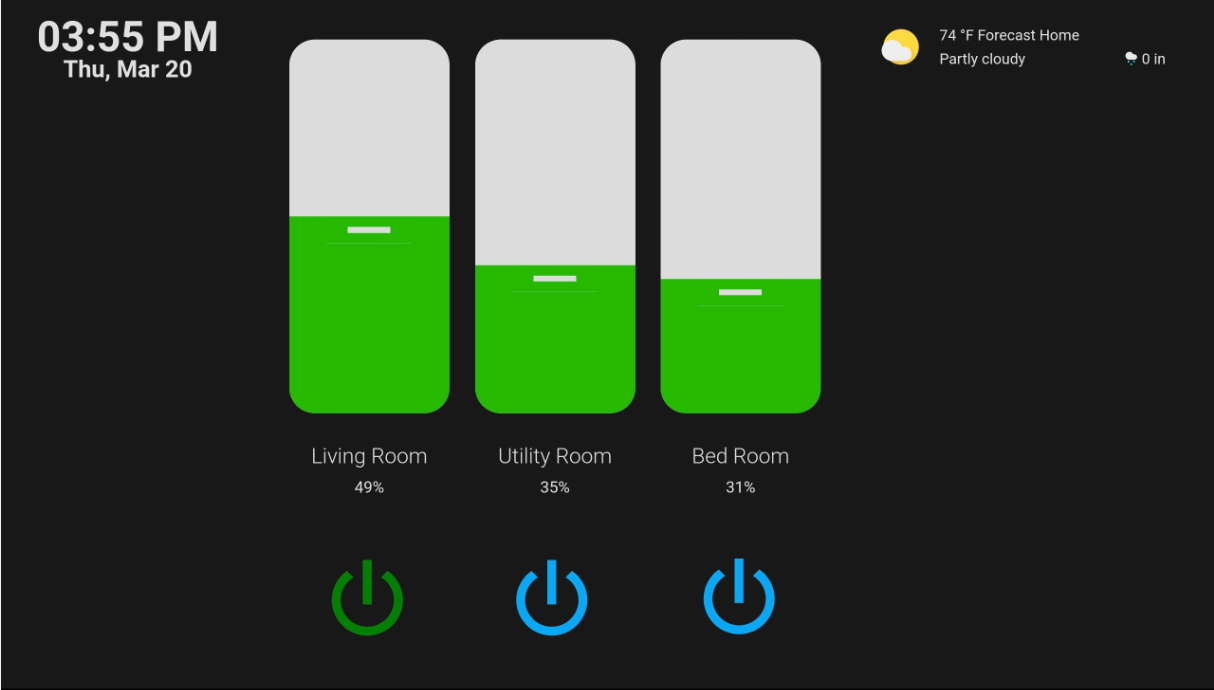Click the Living Room 49% value
This screenshot has height=690, width=1214.
tap(369, 488)
